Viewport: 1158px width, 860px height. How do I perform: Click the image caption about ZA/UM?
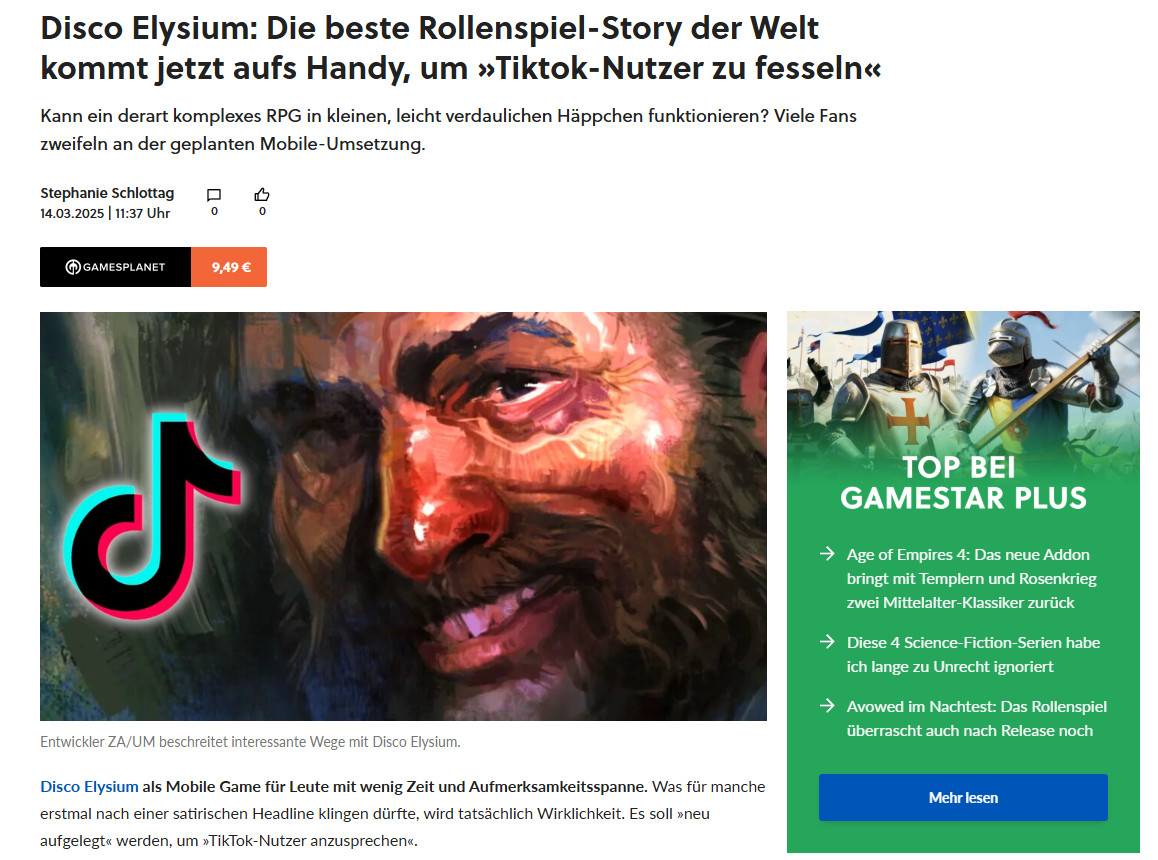tap(250, 742)
